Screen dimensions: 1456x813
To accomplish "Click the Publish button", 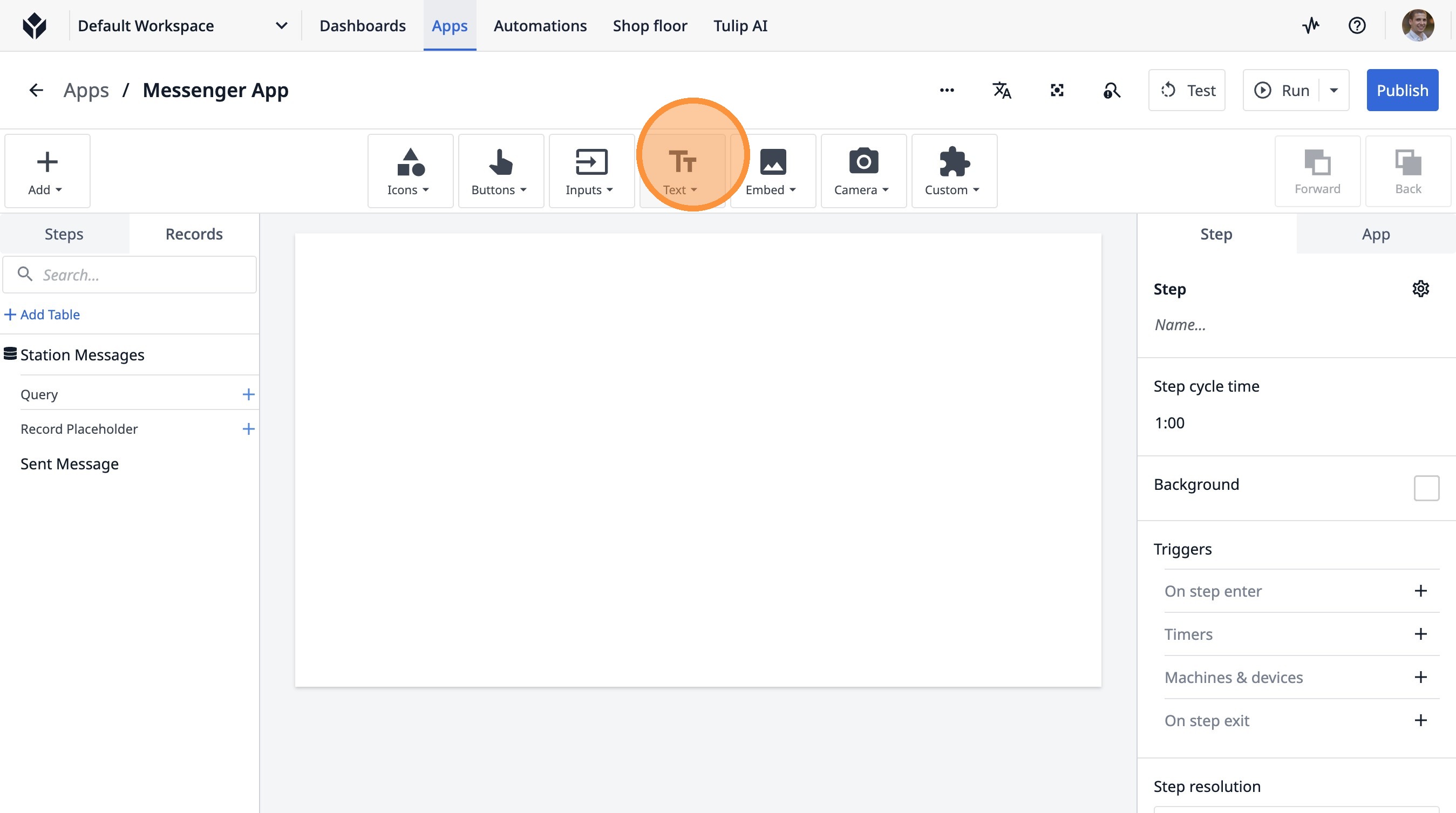I will (x=1401, y=91).
